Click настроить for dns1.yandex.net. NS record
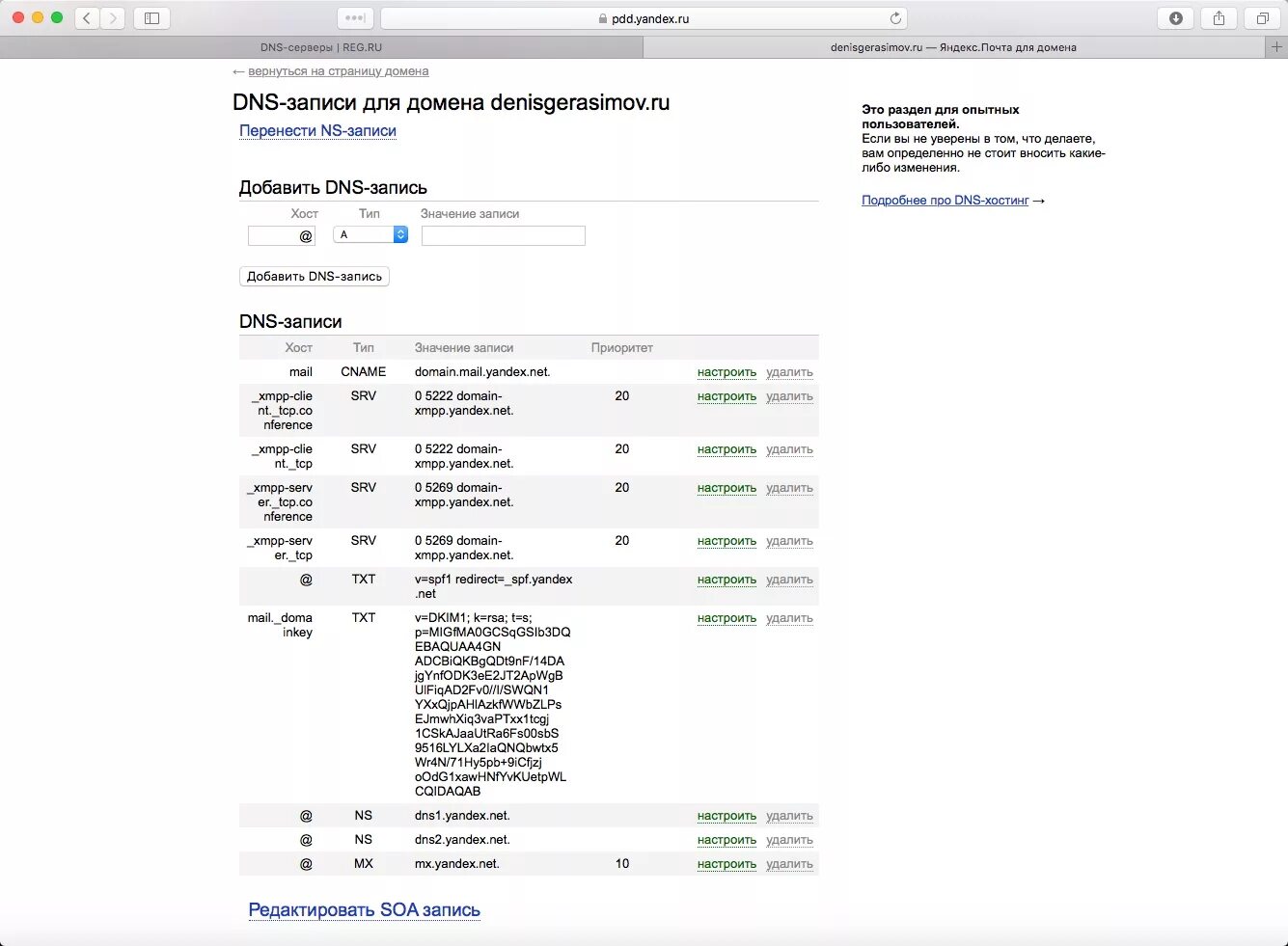 726,816
